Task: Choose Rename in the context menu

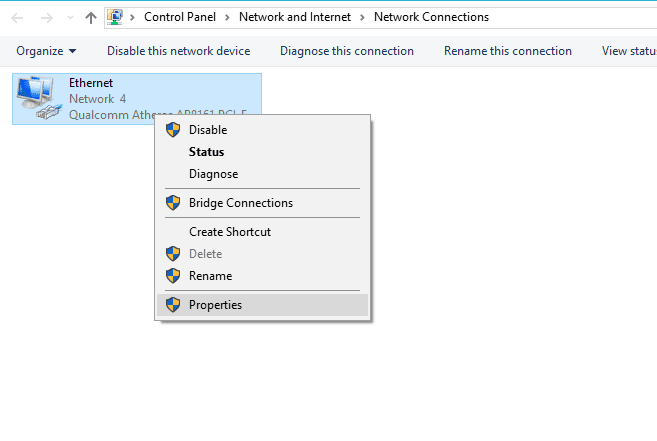Action: pyautogui.click(x=263, y=276)
